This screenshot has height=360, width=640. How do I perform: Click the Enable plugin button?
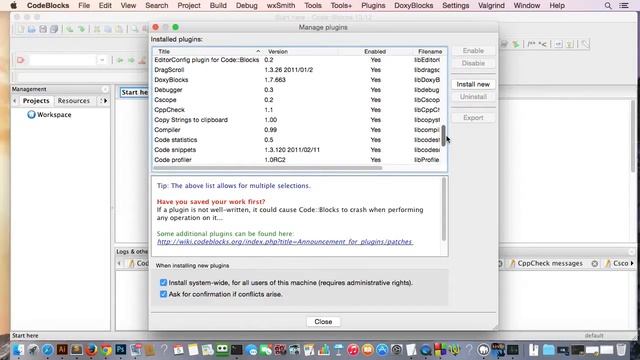tap(473, 51)
